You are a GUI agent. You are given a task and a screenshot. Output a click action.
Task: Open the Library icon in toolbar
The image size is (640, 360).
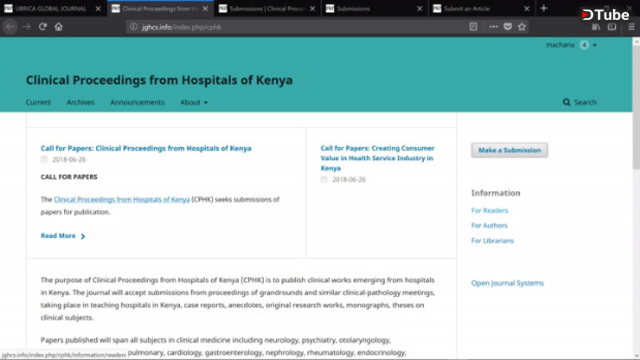coord(596,27)
